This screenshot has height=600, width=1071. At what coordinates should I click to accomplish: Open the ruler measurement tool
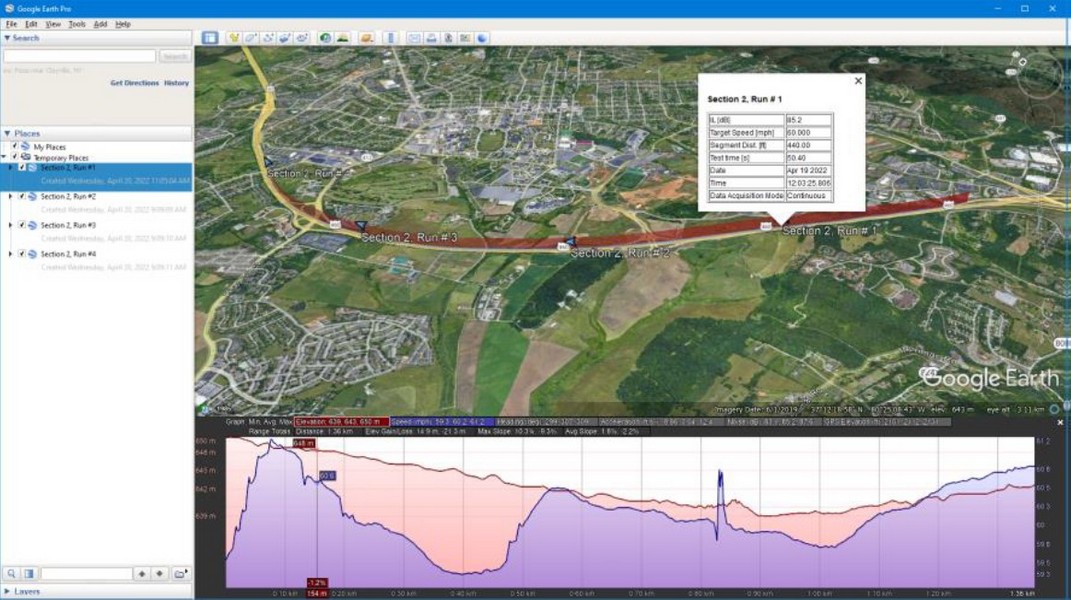coord(391,38)
